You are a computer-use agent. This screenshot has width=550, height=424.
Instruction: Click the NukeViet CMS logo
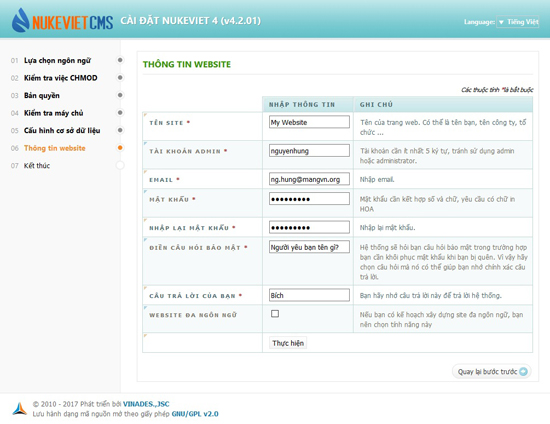coord(62,20)
